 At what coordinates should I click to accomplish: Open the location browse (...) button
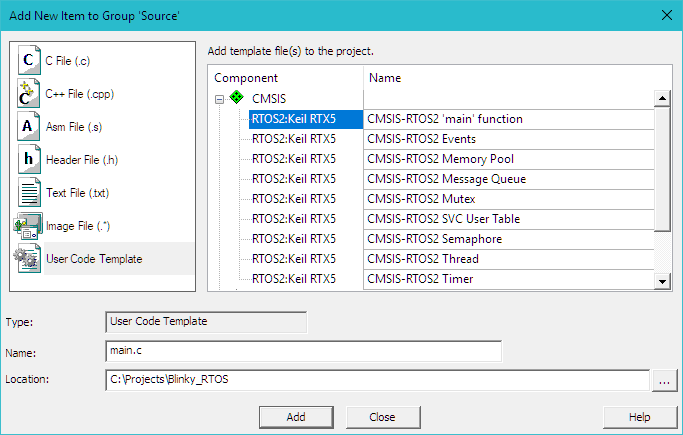pyautogui.click(x=664, y=381)
